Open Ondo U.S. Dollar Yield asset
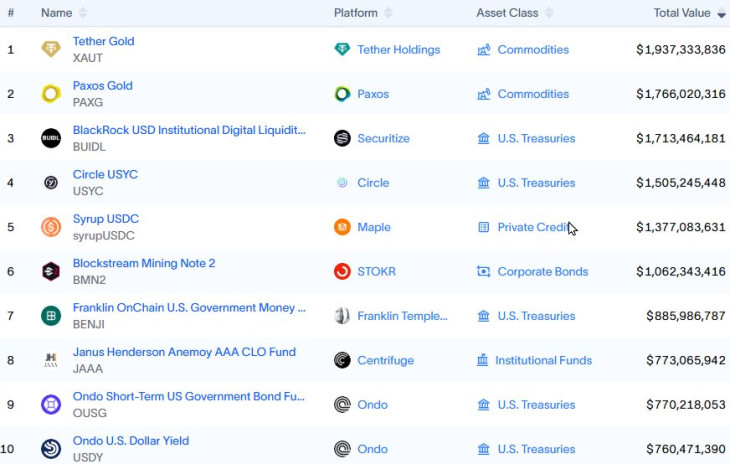 point(130,440)
